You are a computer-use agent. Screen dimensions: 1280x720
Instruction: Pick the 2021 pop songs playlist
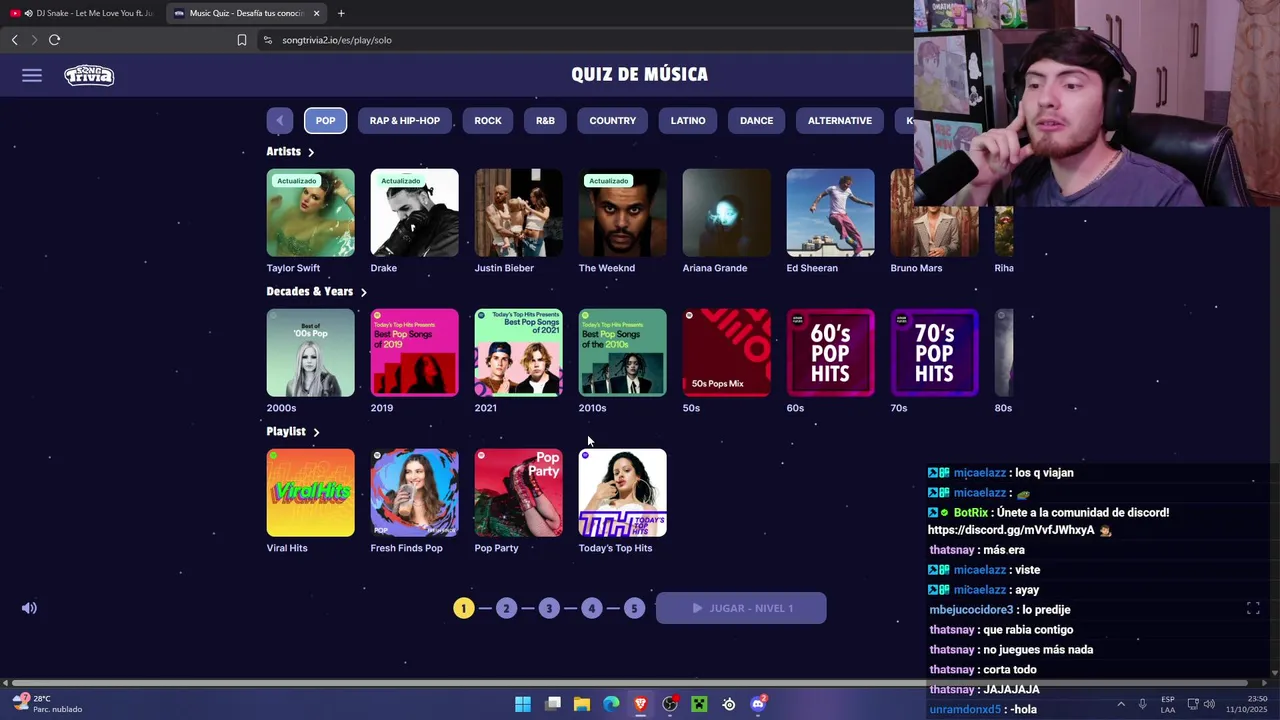pyautogui.click(x=519, y=353)
